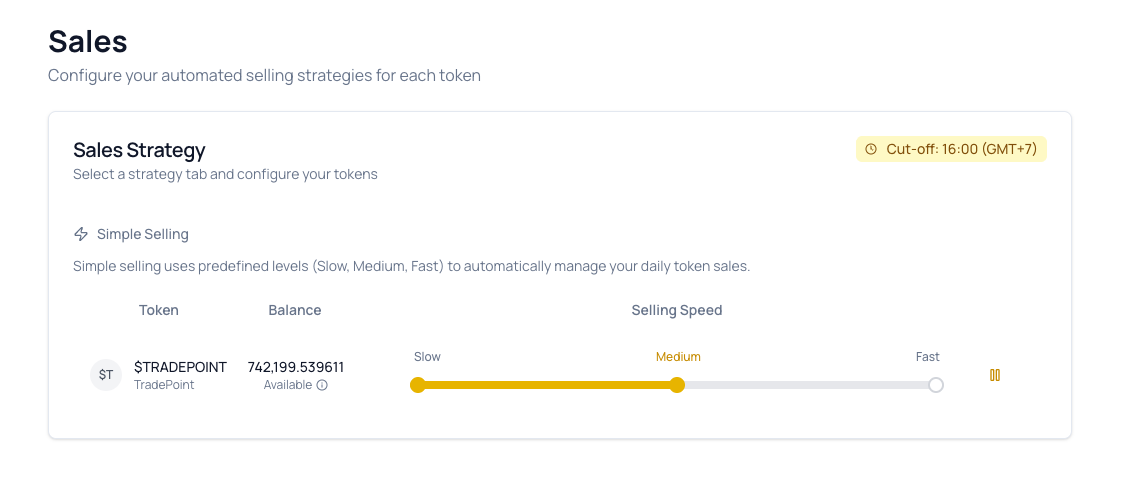This screenshot has height=487, width=1124.
Task: Set selling speed to Fast endpoint circle
Action: pyautogui.click(x=935, y=385)
